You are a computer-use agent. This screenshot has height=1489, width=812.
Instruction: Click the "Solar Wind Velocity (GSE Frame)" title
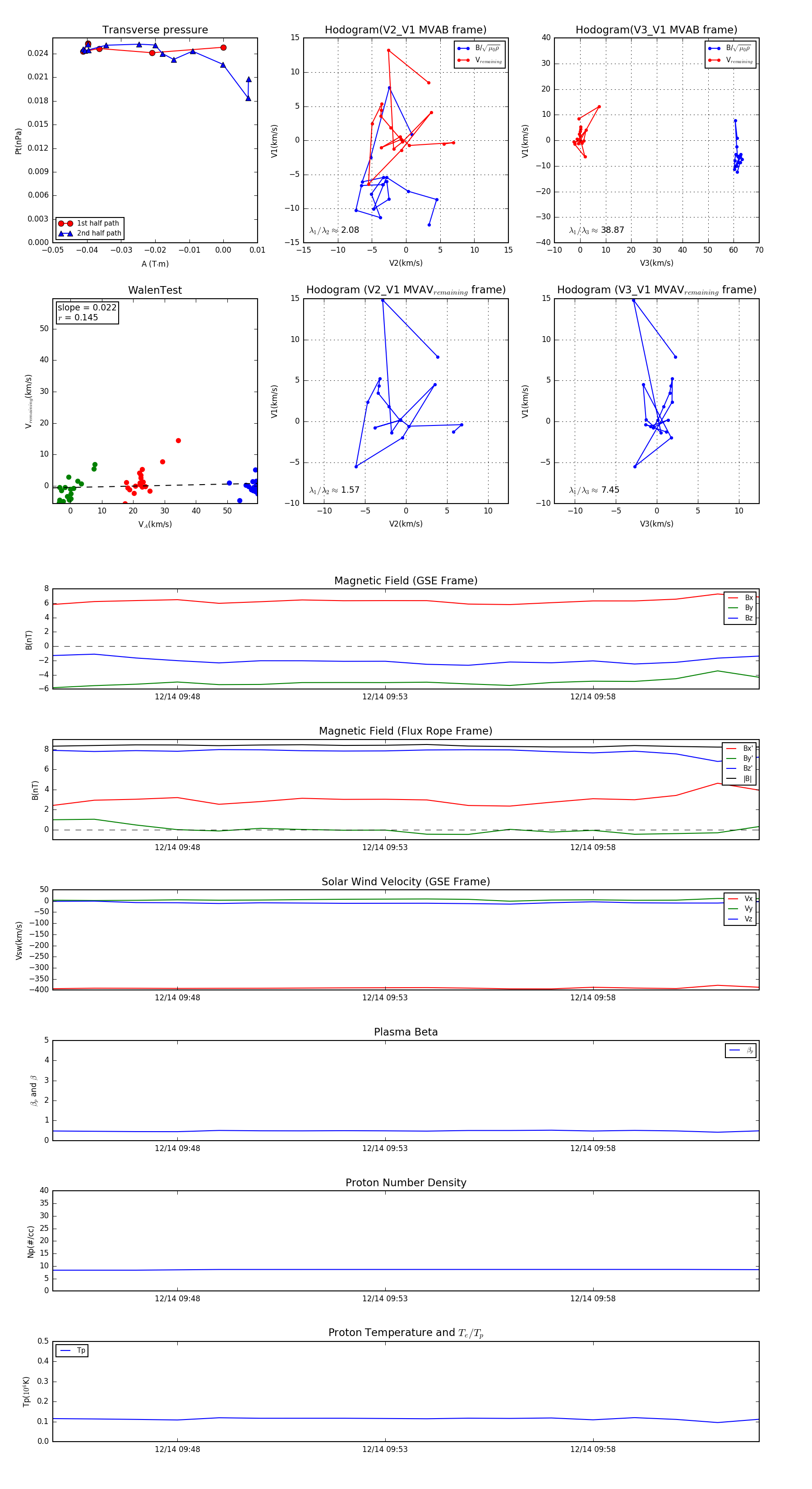[406, 882]
